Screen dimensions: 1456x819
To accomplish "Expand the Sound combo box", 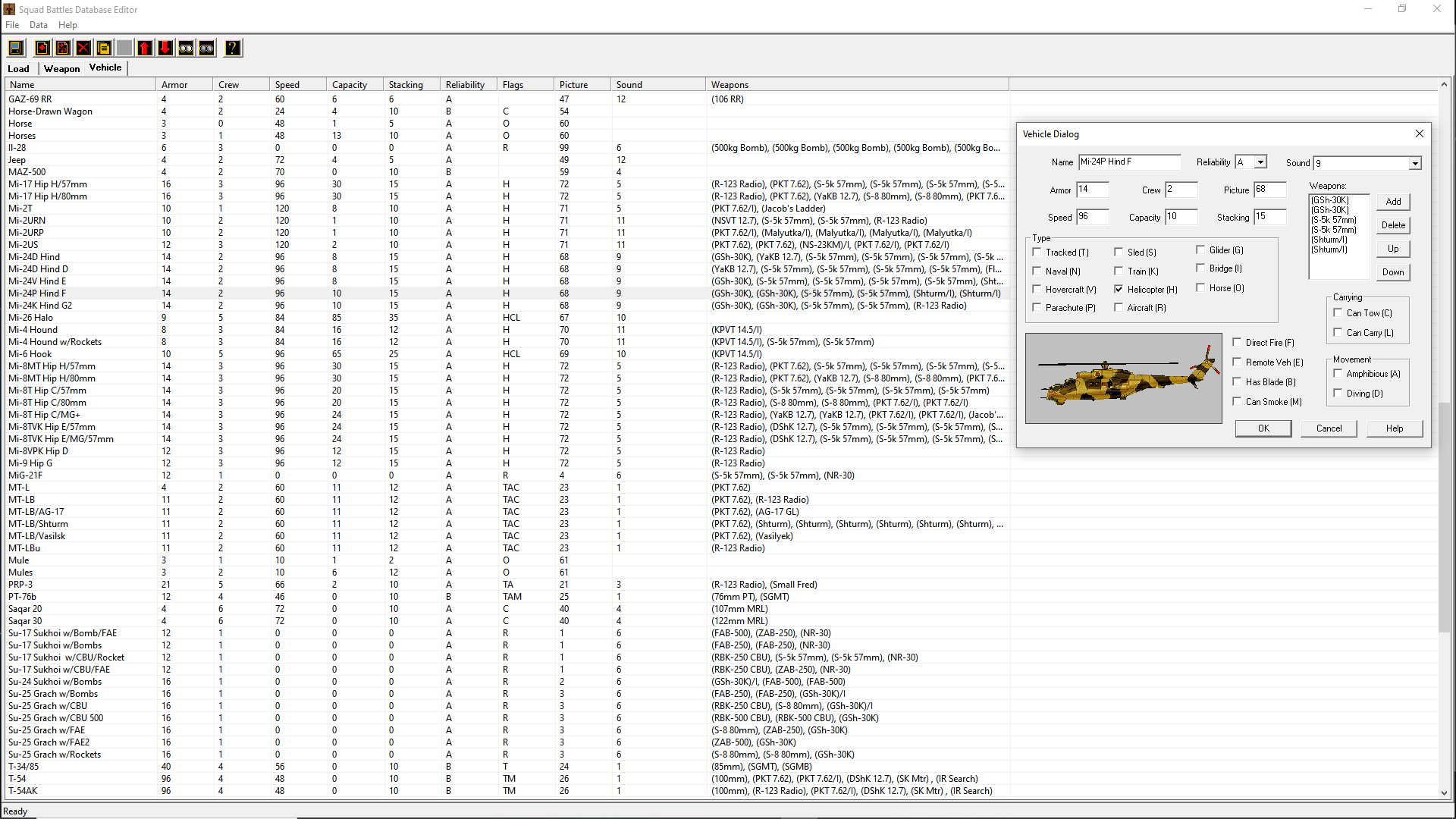I will (x=1414, y=164).
